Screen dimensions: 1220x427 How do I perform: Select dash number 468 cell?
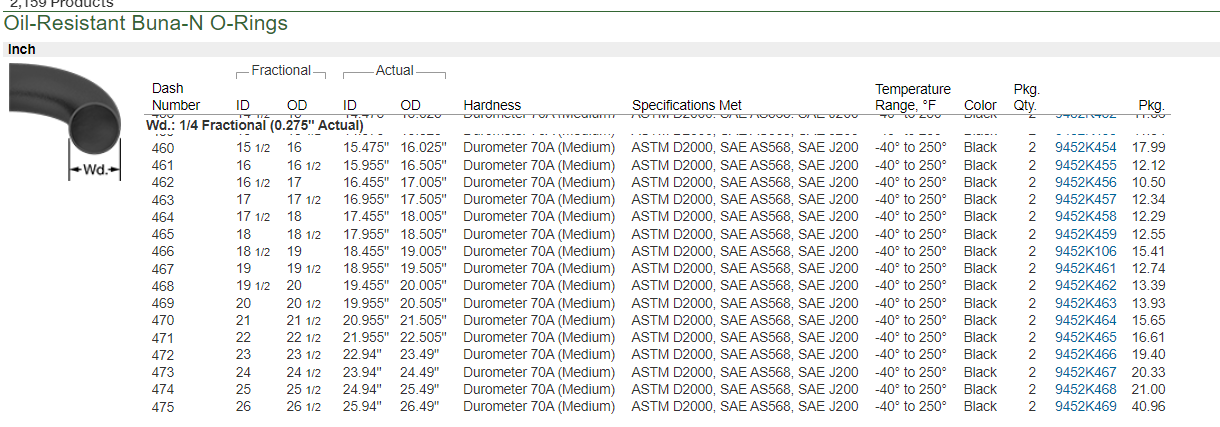pos(163,285)
